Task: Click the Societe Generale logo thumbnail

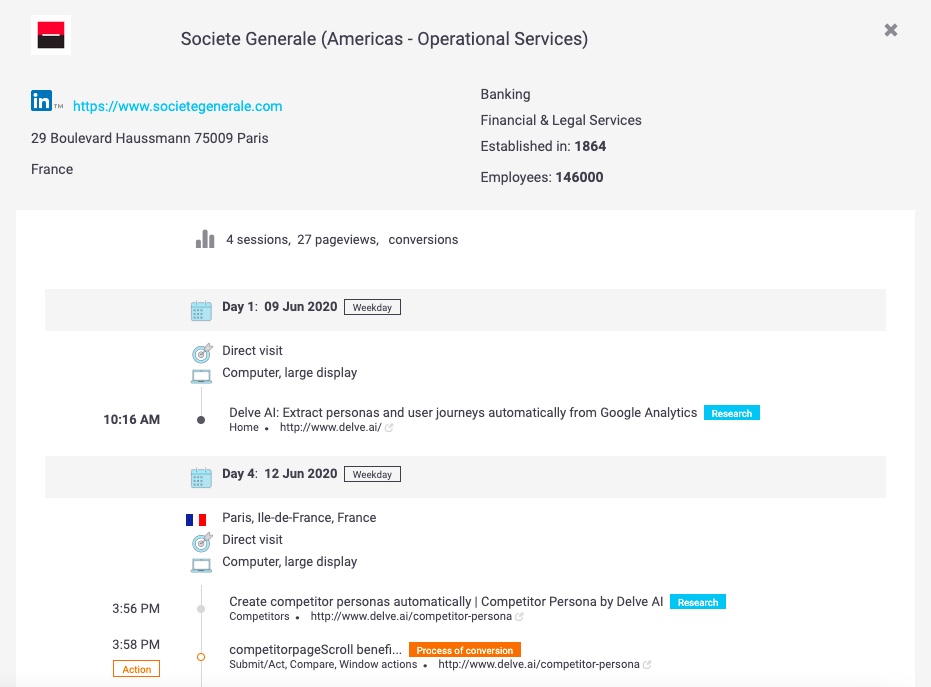Action: 51,35
